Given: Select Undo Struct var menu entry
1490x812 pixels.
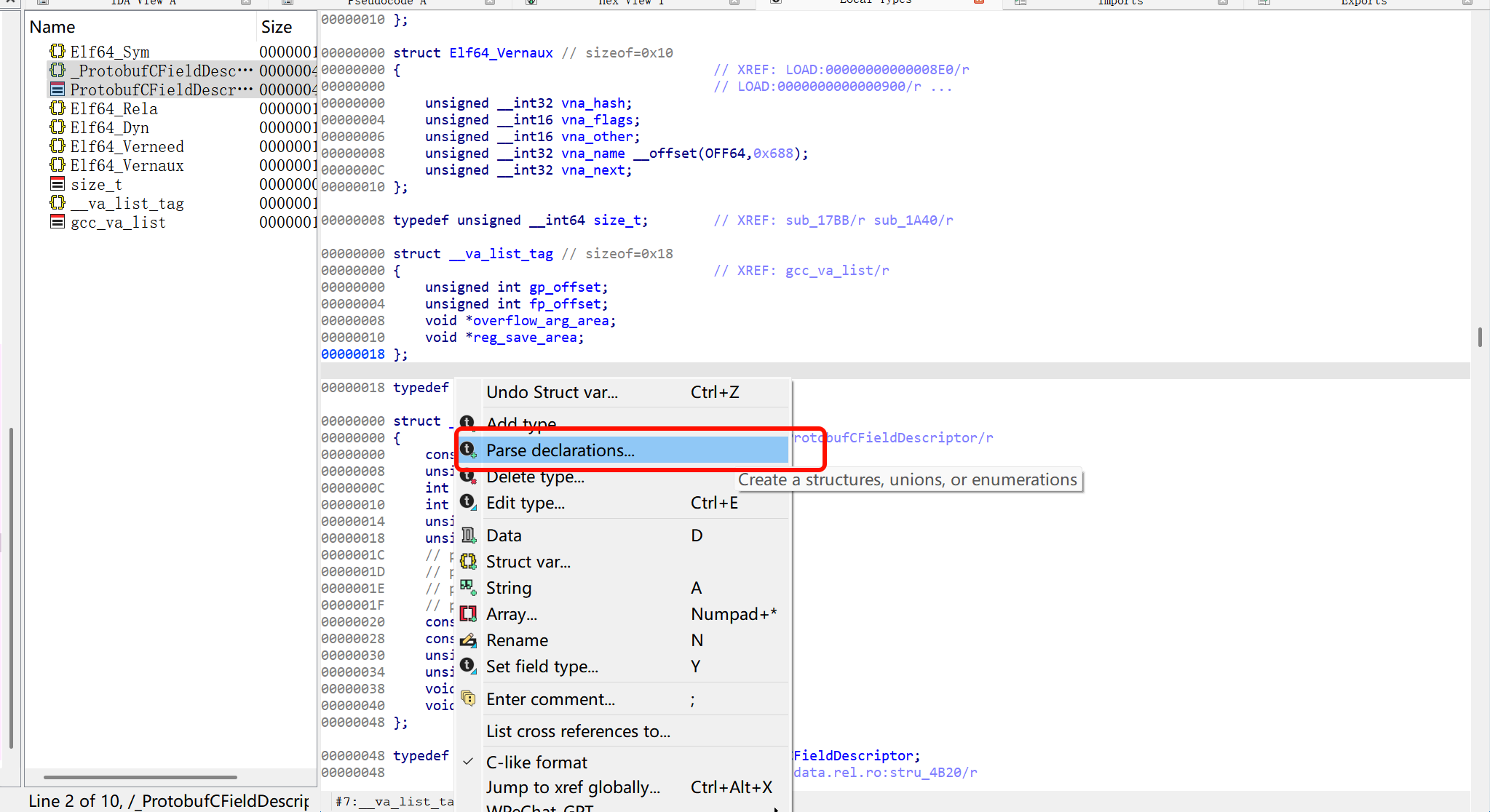Looking at the screenshot, I should click(x=552, y=392).
